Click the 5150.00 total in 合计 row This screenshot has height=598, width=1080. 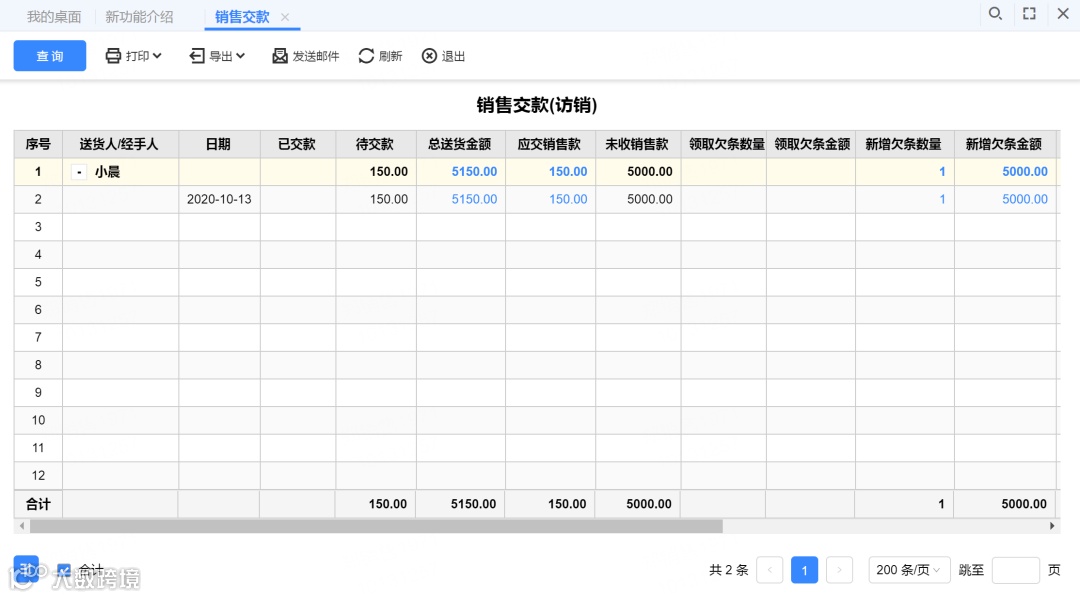pyautogui.click(x=473, y=504)
